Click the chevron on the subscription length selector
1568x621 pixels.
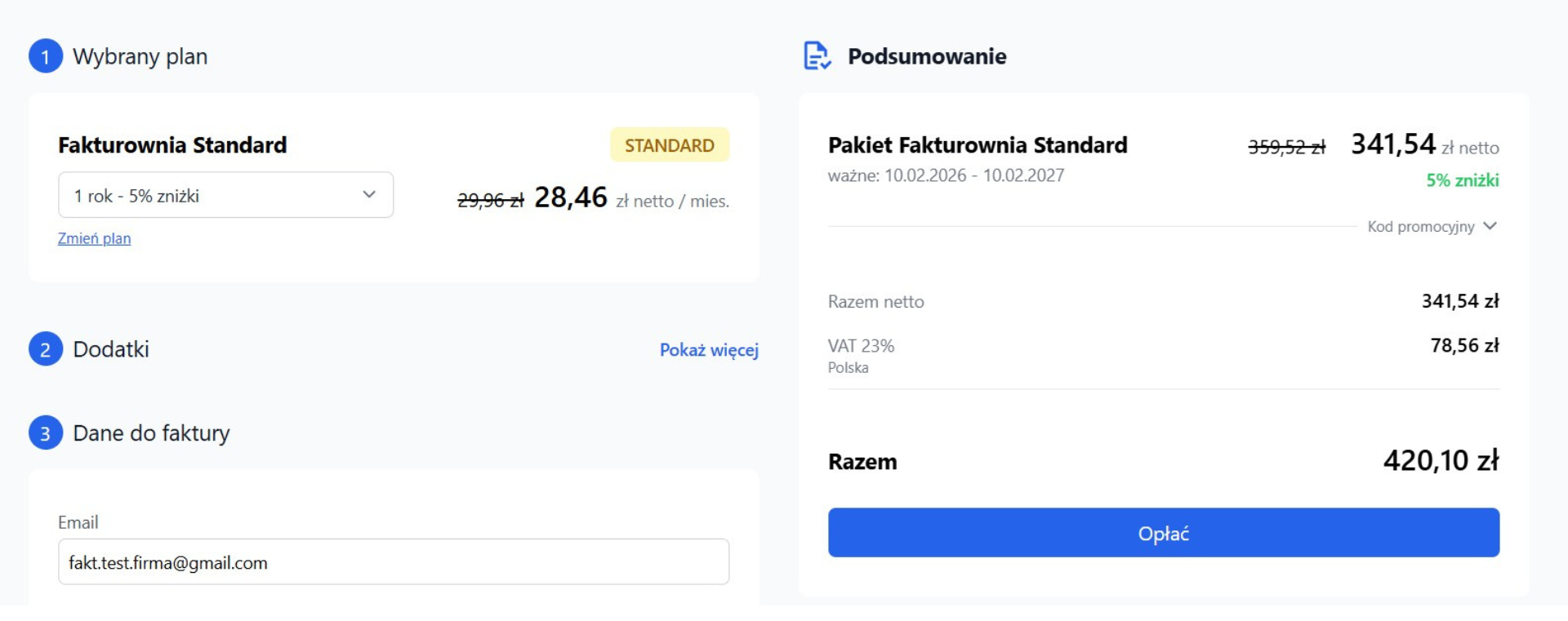click(x=370, y=194)
